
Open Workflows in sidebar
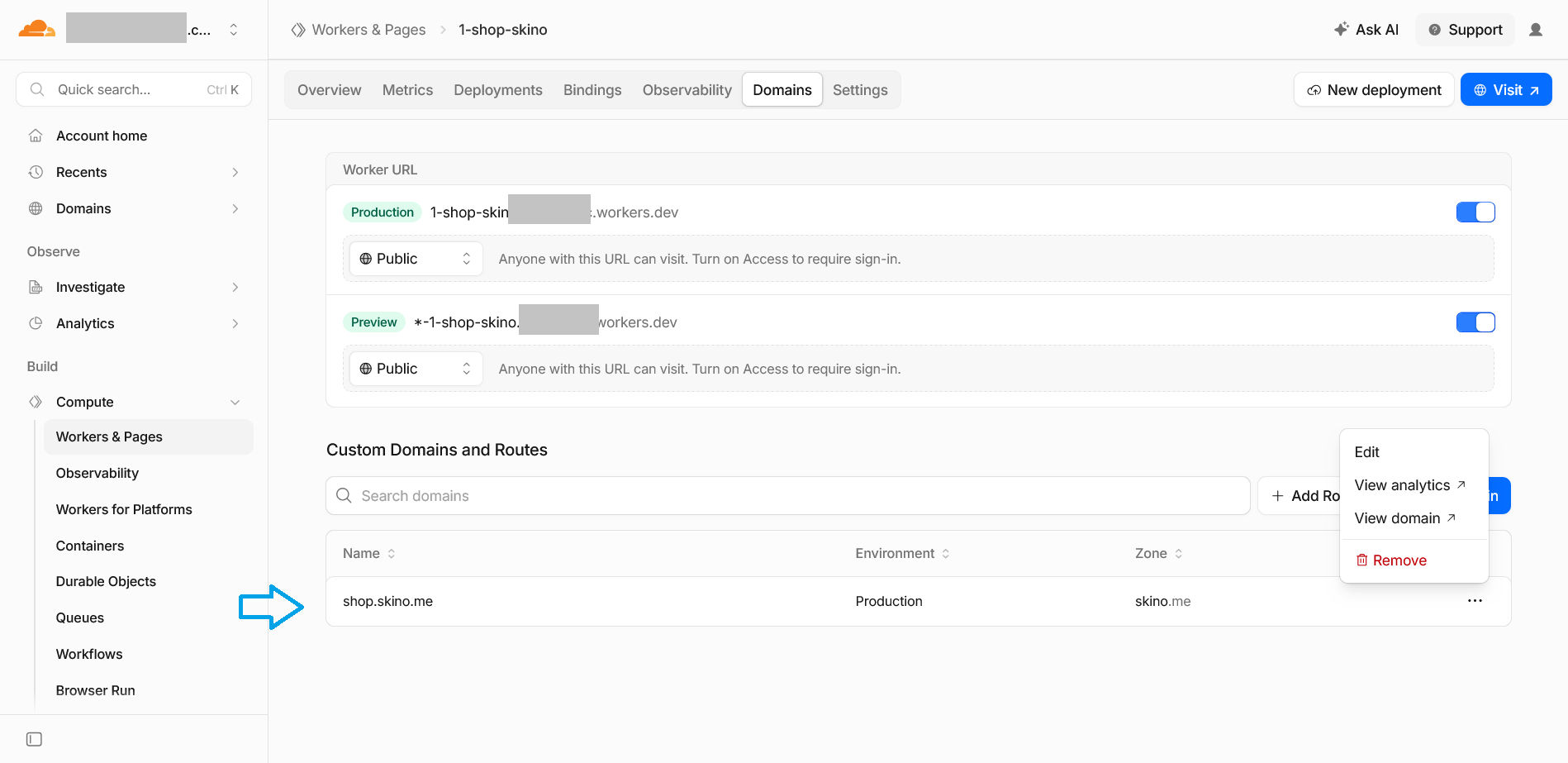(x=89, y=654)
